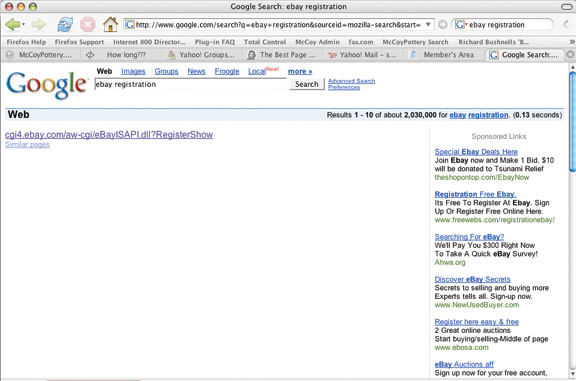Open the Registration Free Ebay sponsored link

tap(475, 194)
